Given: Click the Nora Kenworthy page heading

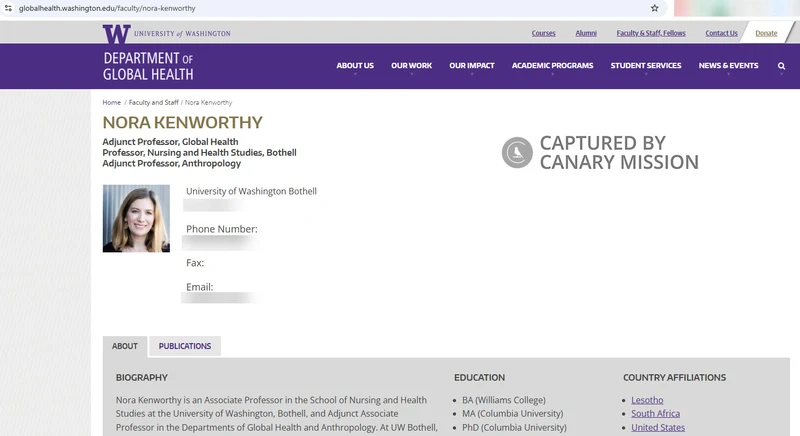Looking at the screenshot, I should 182,123.
